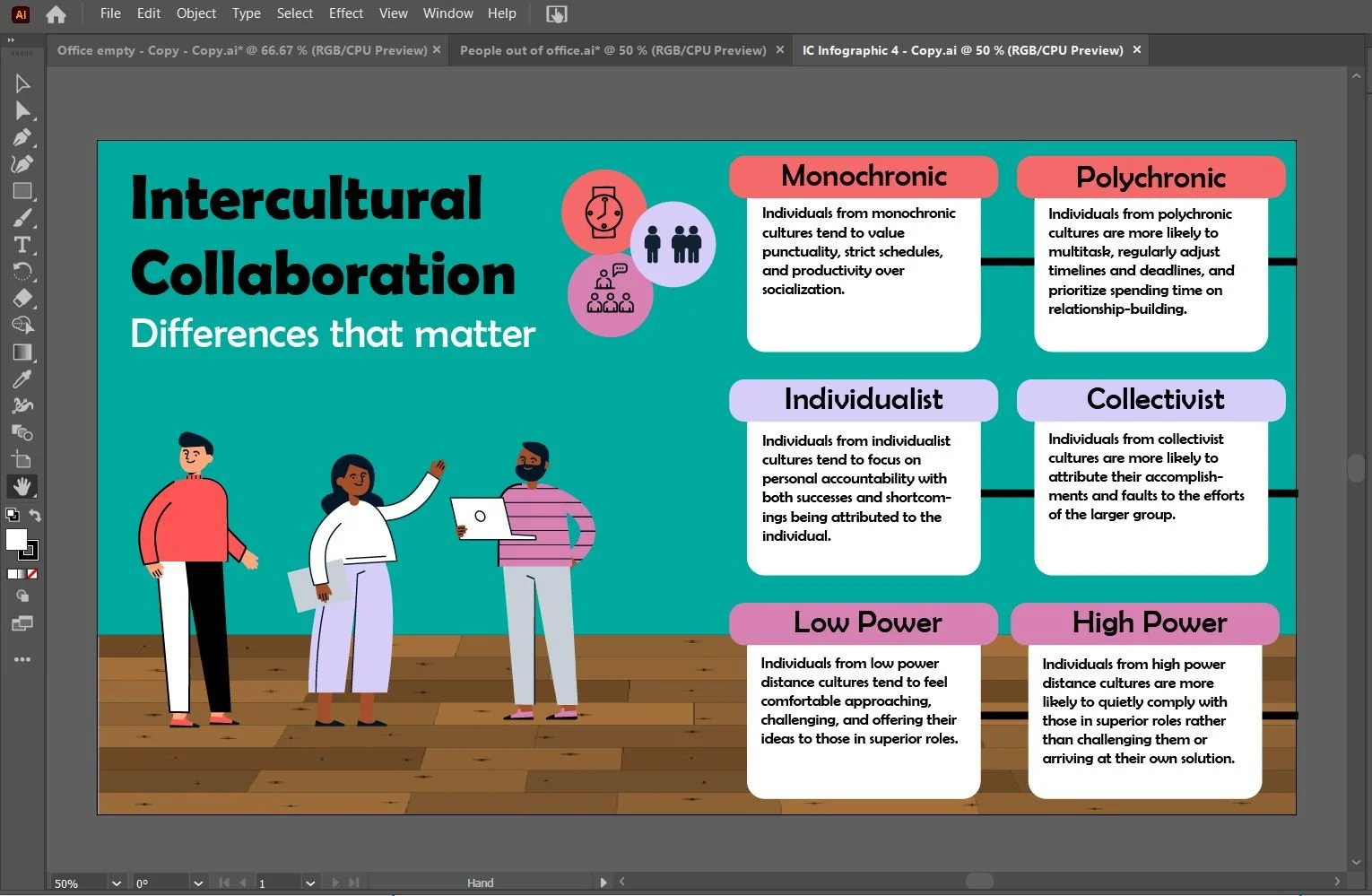
Task: Pick the Paintbrush tool
Action: pyautogui.click(x=22, y=218)
